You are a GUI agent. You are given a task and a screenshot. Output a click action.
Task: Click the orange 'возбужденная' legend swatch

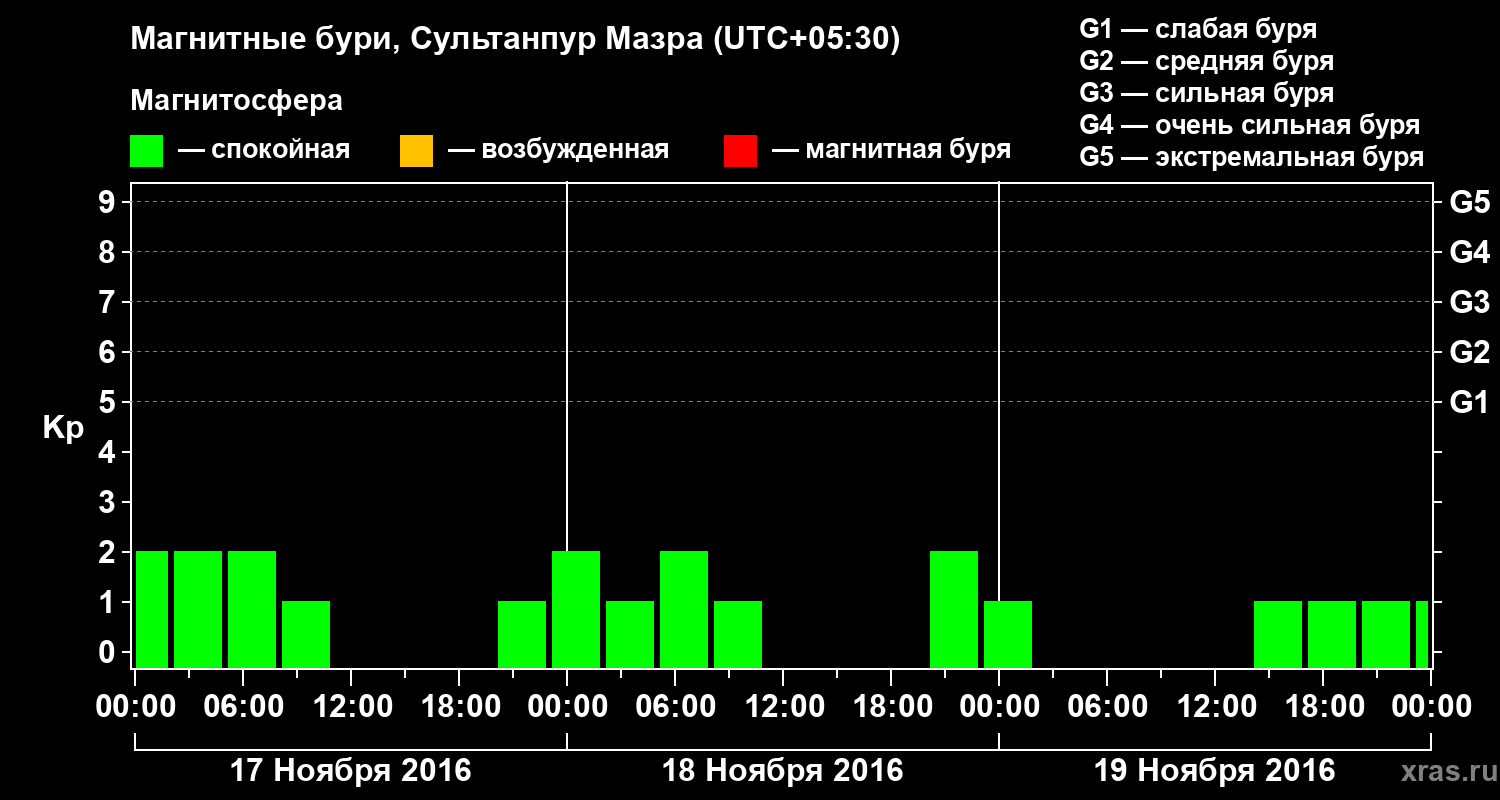416,151
